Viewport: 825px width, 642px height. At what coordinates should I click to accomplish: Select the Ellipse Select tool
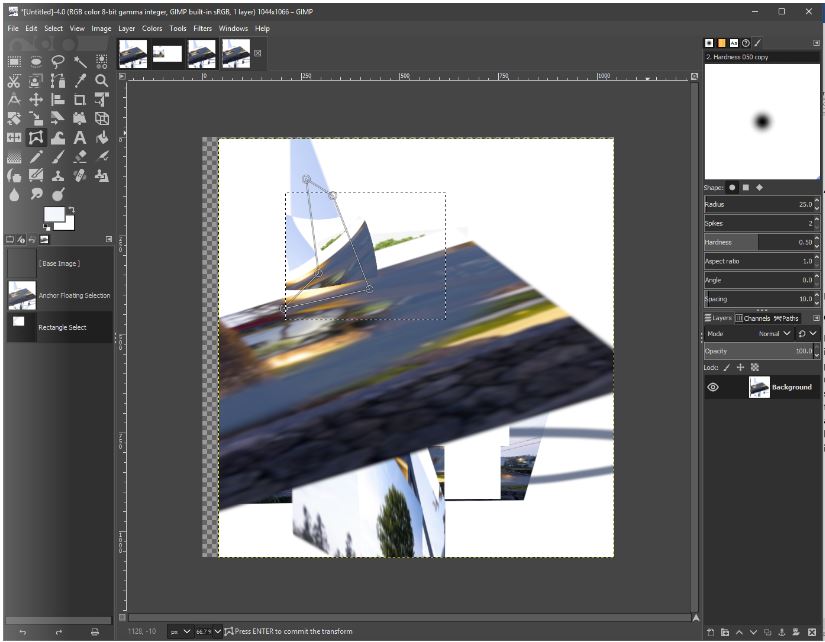pos(36,62)
